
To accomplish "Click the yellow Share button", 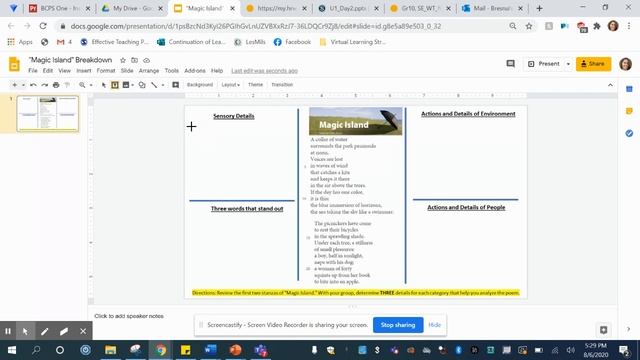I will (x=593, y=64).
